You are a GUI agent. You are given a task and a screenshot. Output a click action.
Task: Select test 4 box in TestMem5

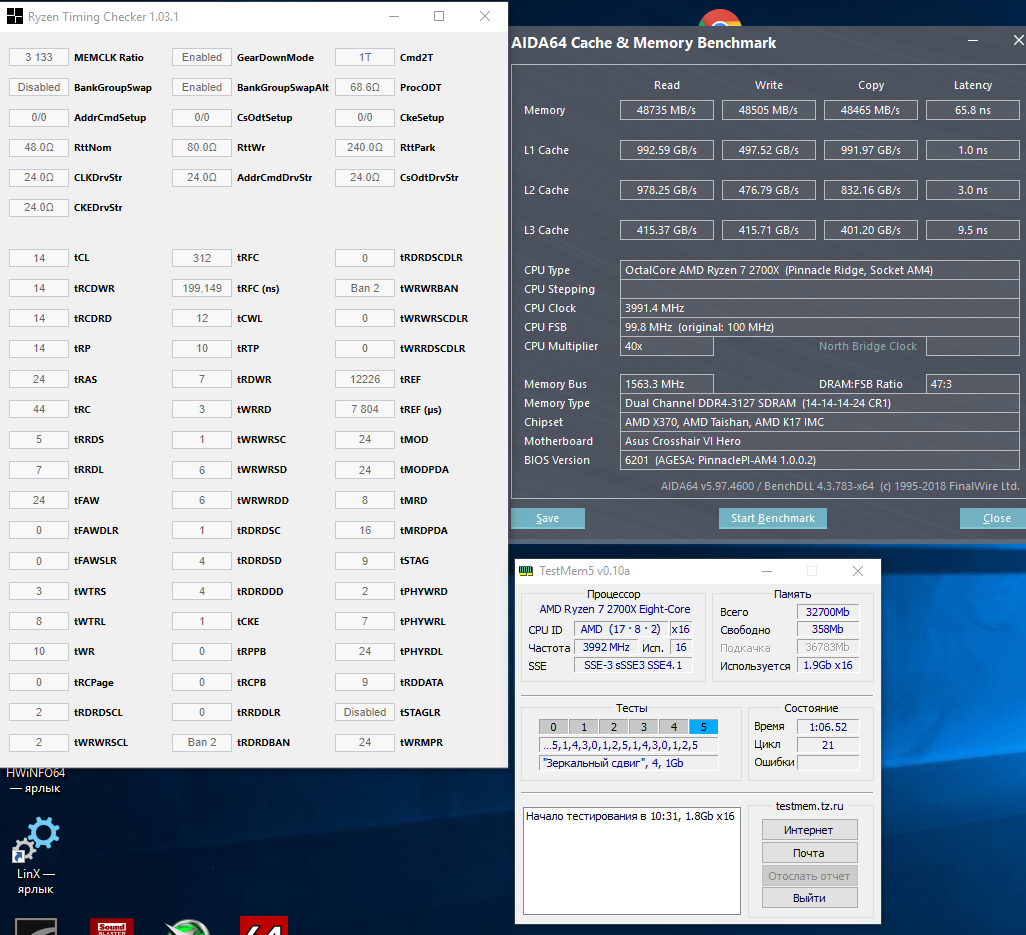coord(674,727)
